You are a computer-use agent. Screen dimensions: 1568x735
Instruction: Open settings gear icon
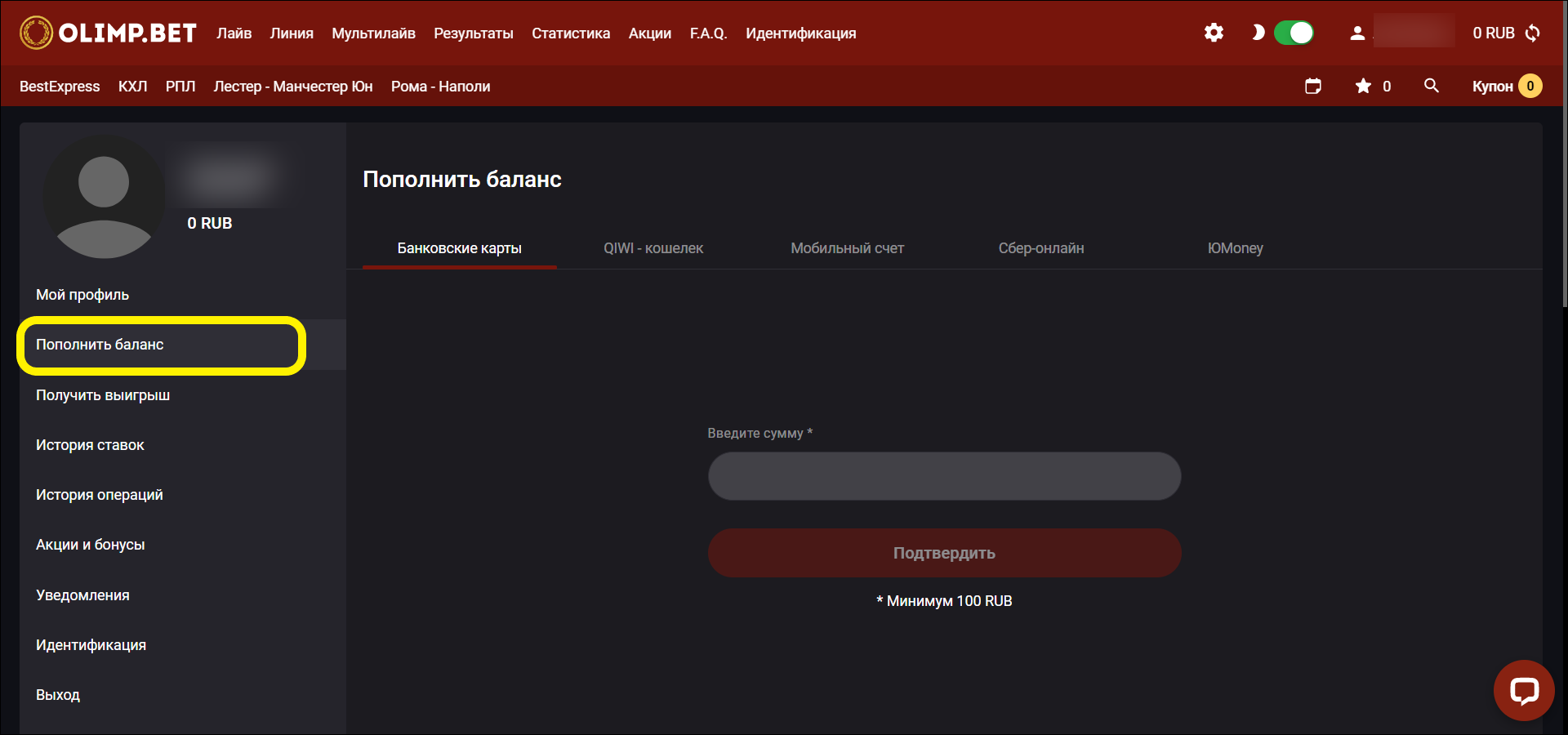coord(1214,33)
